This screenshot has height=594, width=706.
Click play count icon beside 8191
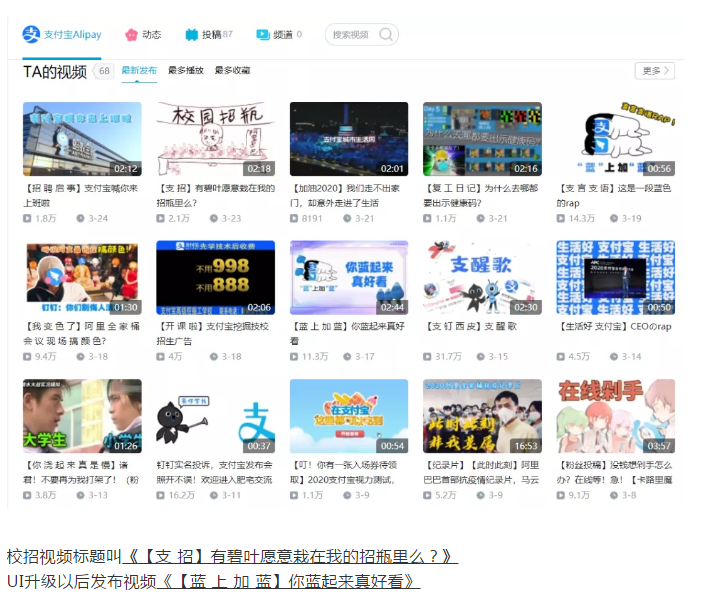tap(294, 218)
